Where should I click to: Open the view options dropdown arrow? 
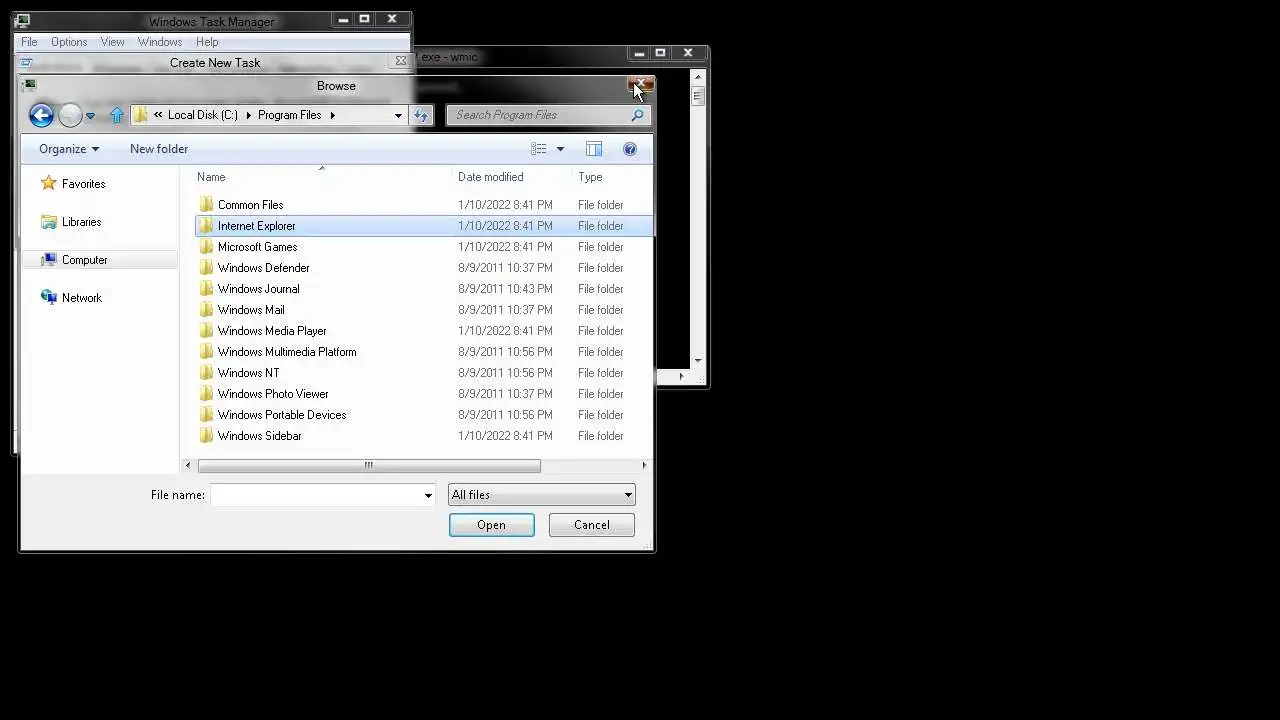coord(560,149)
